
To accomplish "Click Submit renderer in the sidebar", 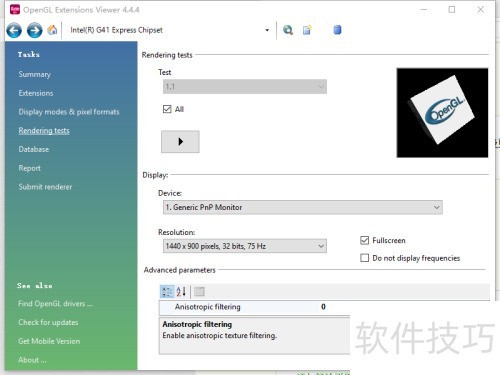I will 45,187.
